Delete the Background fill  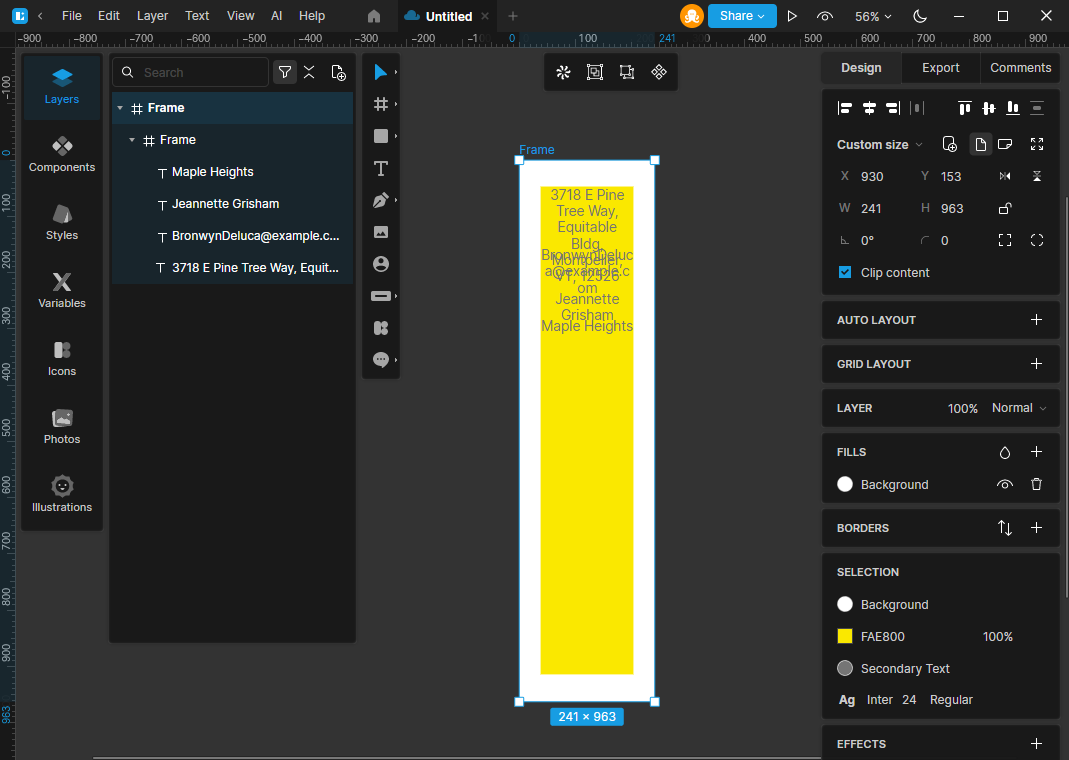[x=1036, y=485]
